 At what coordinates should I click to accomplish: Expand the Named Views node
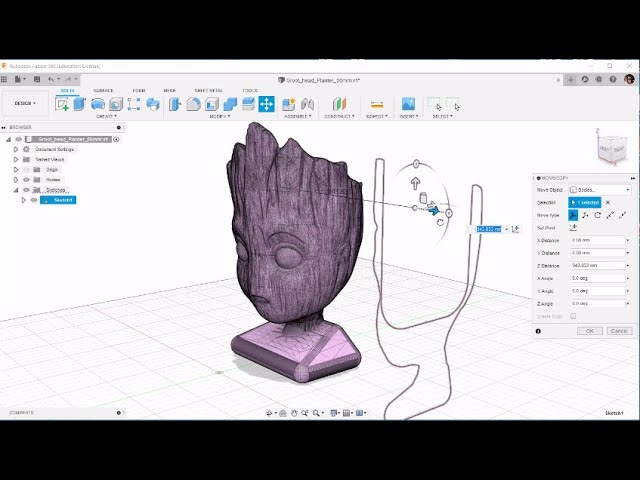click(x=16, y=160)
